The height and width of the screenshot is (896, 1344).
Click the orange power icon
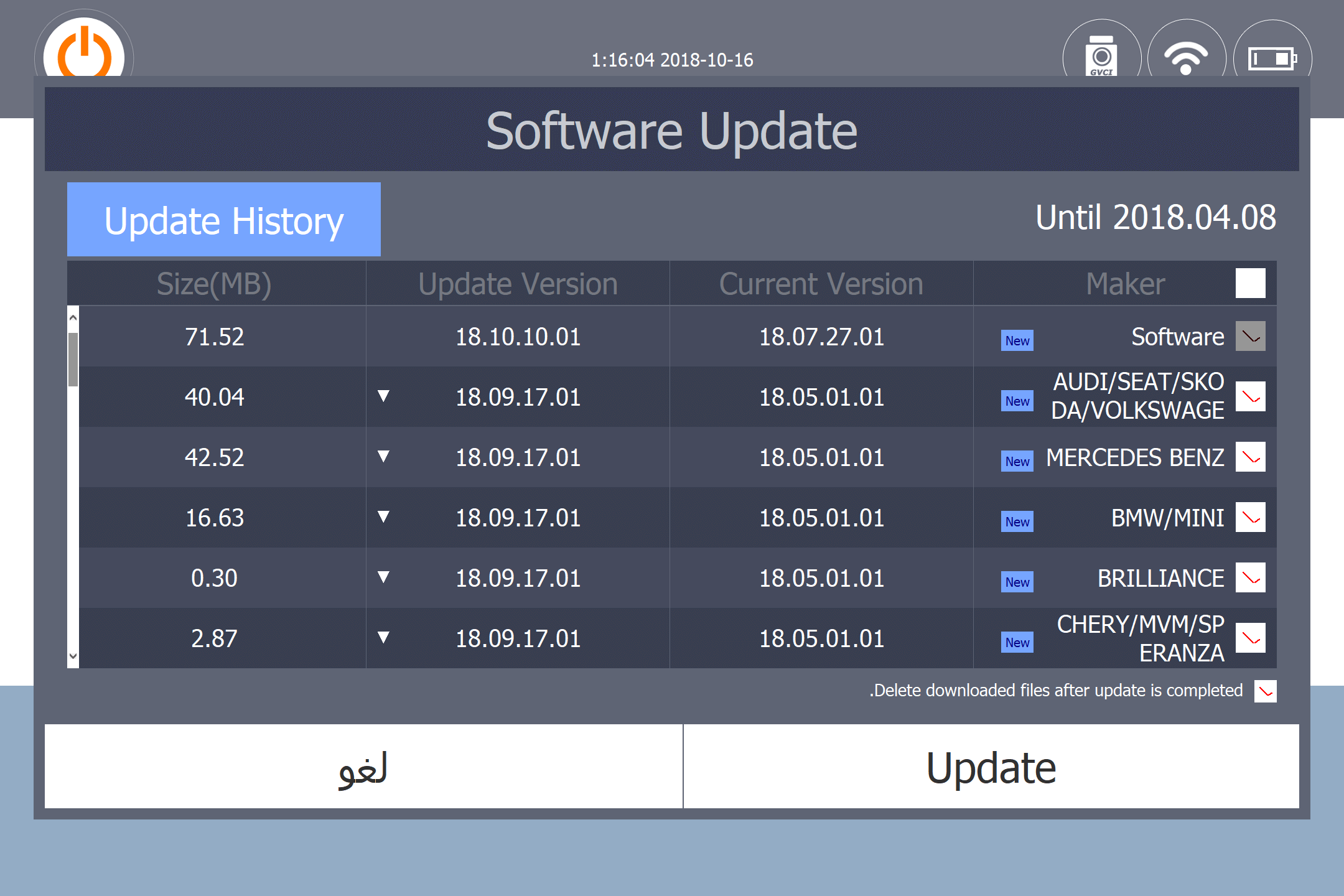[x=84, y=53]
